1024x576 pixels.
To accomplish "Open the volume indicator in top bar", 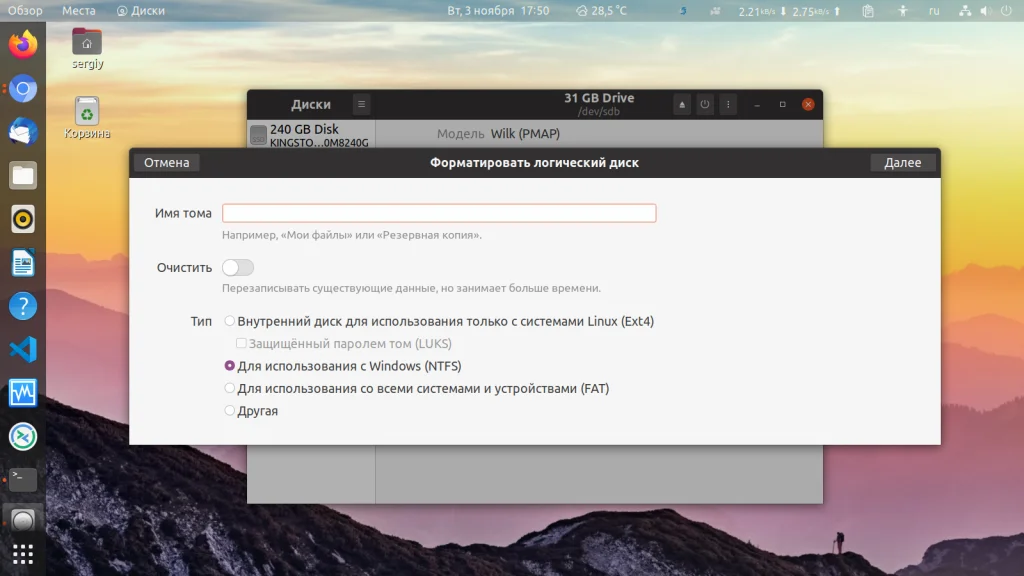I will click(x=985, y=11).
